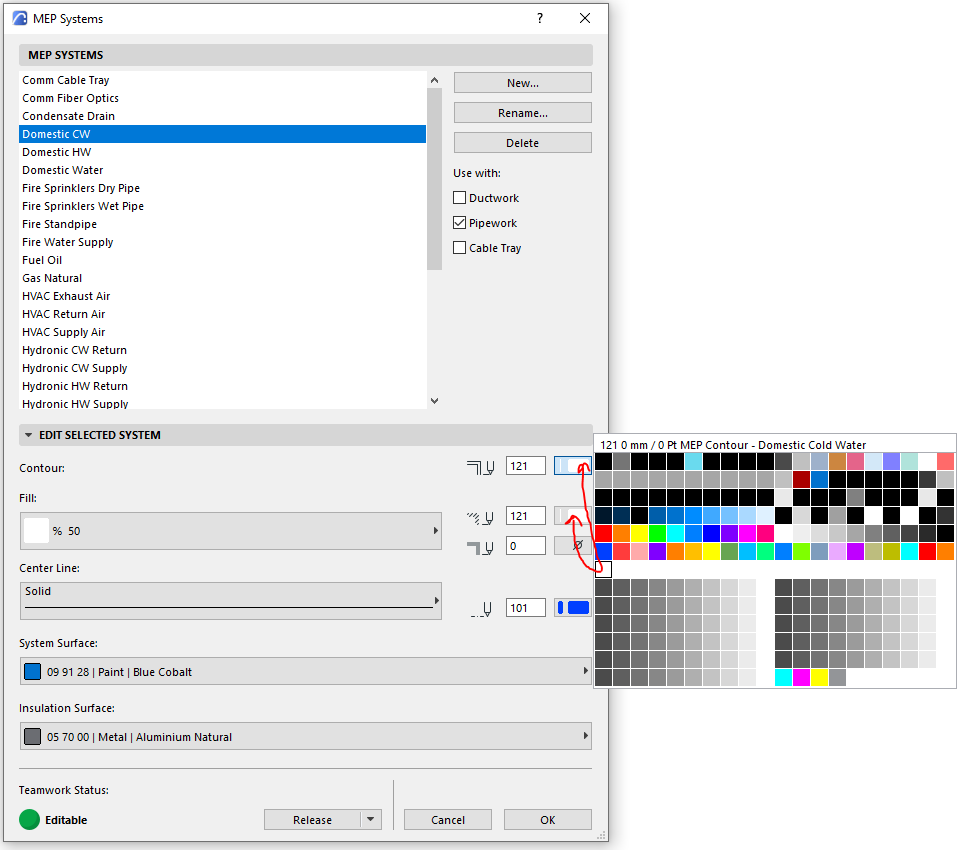Select the Domestic Water system
The height and width of the screenshot is (850, 962).
coord(223,170)
